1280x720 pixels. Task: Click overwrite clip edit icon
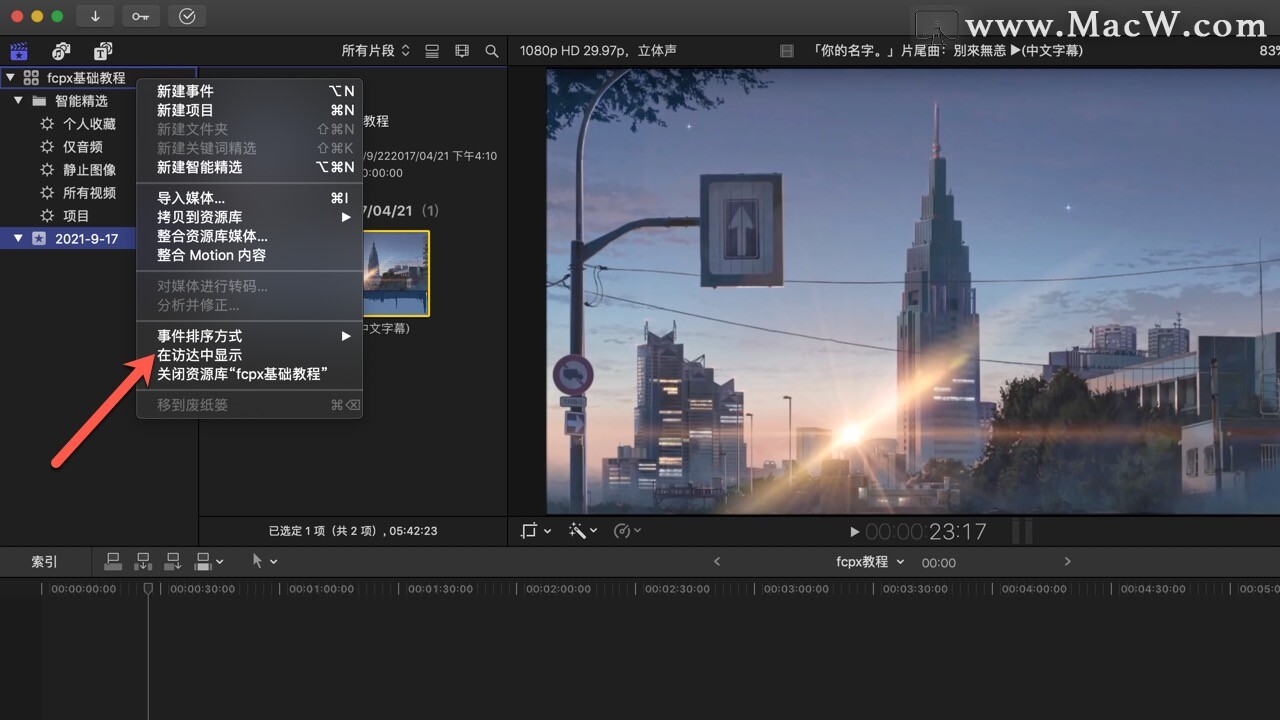click(x=204, y=562)
